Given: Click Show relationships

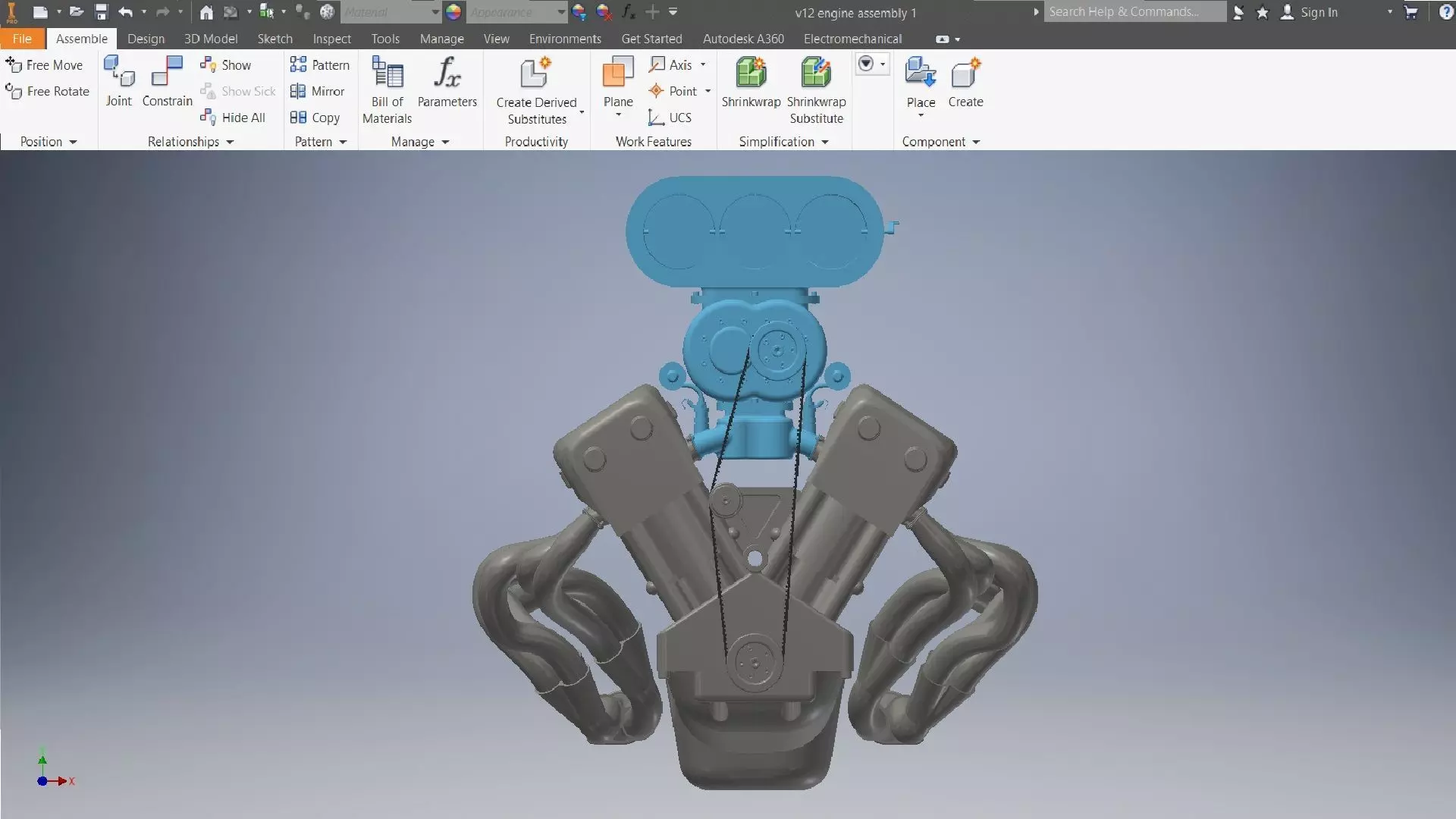Looking at the screenshot, I should pos(225,65).
